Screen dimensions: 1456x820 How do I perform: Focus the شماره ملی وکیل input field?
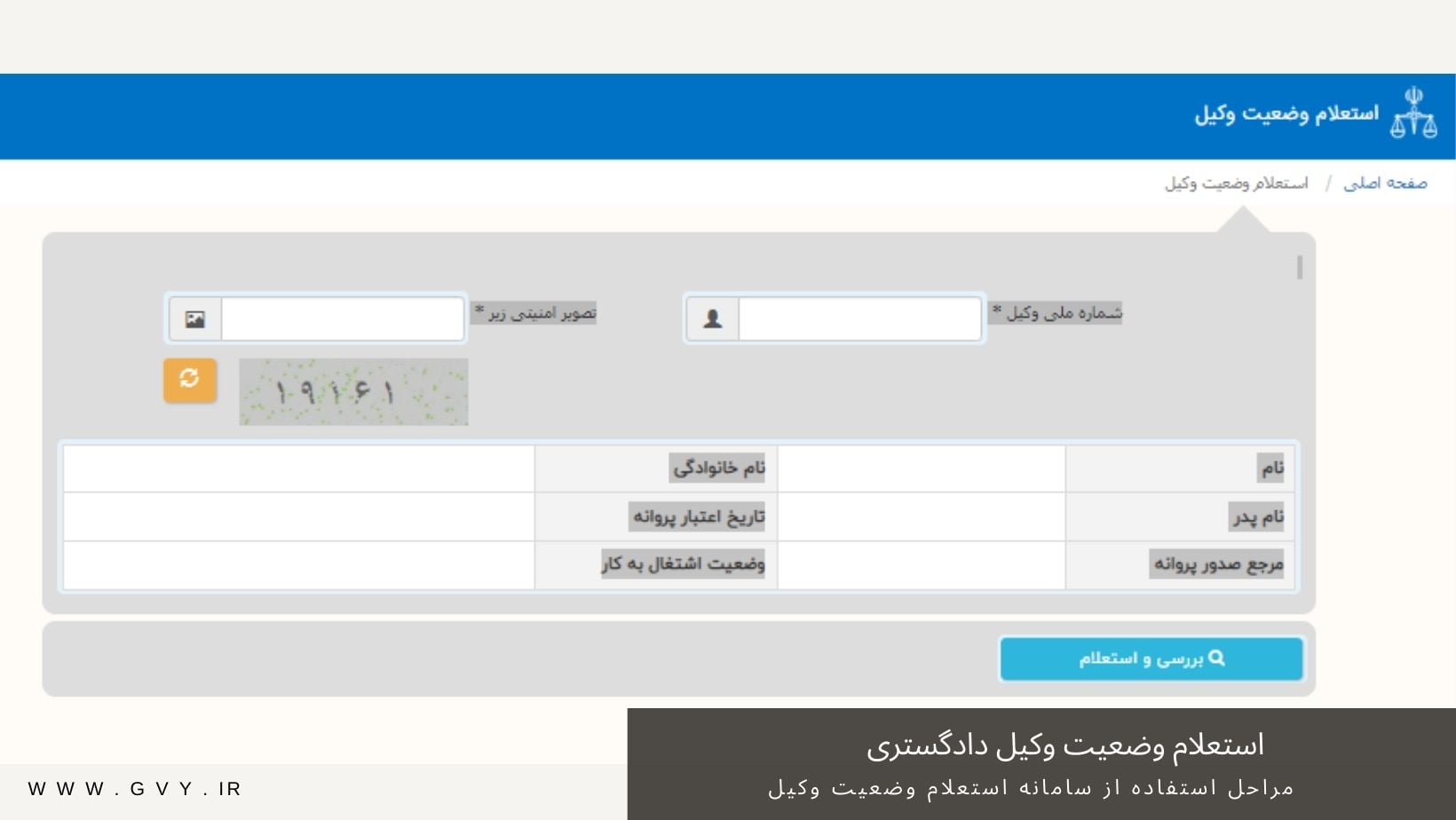[x=859, y=319]
